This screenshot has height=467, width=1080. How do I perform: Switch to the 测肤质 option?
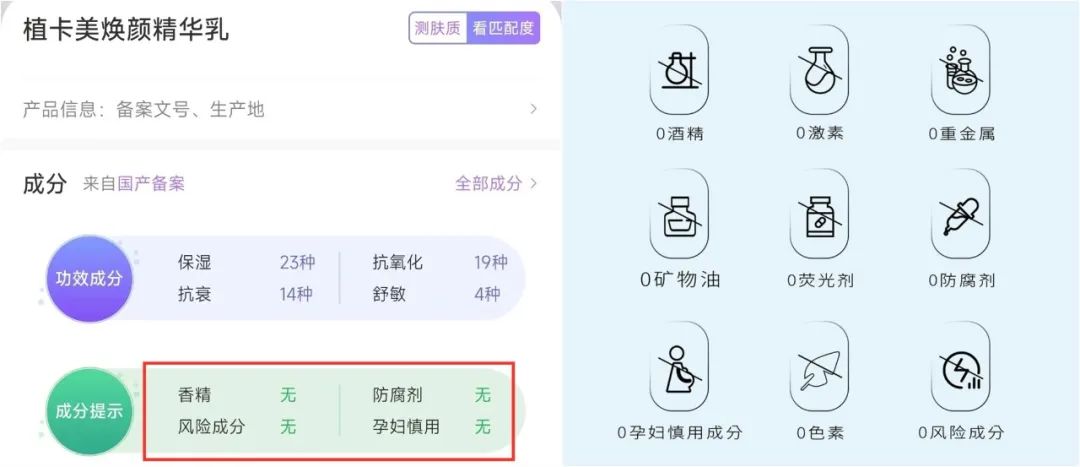coord(438,28)
